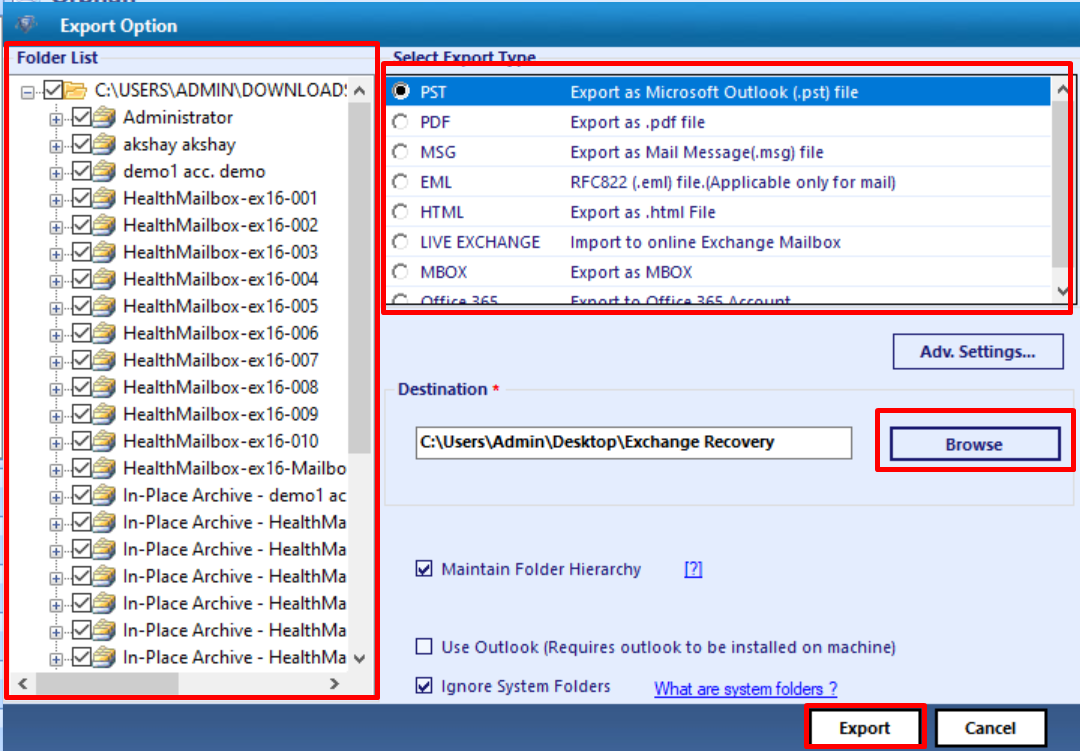Click 'Import to online Exchange Mailbox' description

[705, 242]
